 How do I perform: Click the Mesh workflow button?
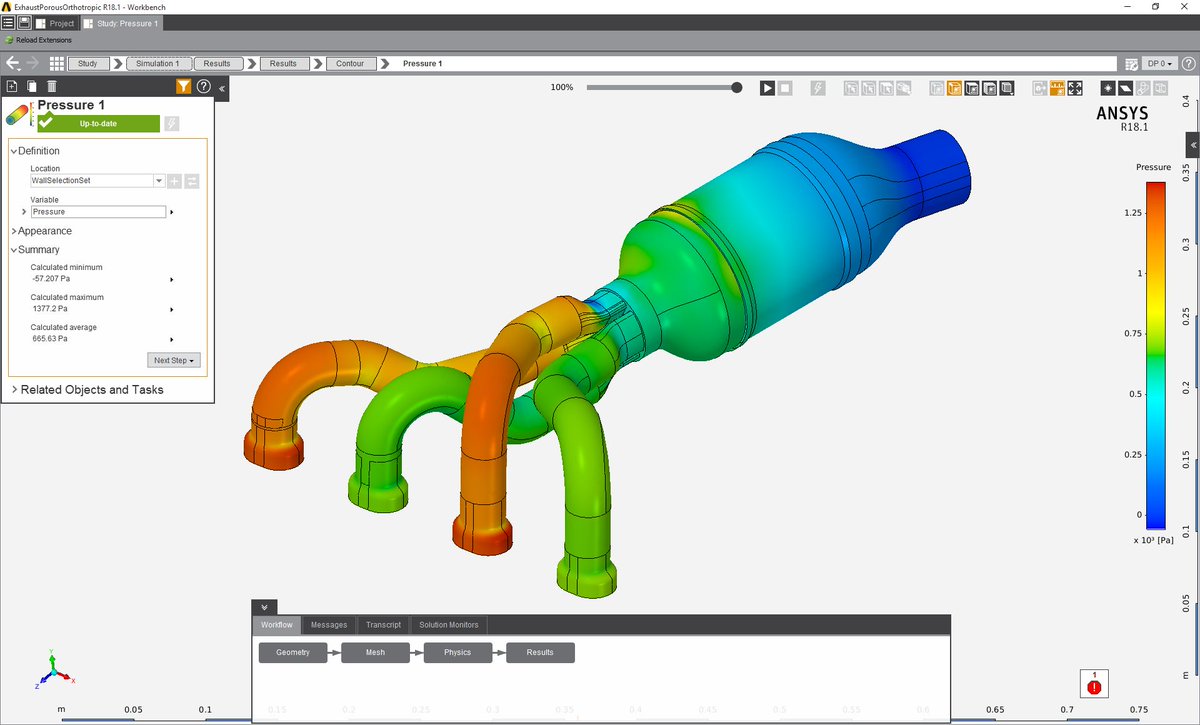[x=375, y=653]
